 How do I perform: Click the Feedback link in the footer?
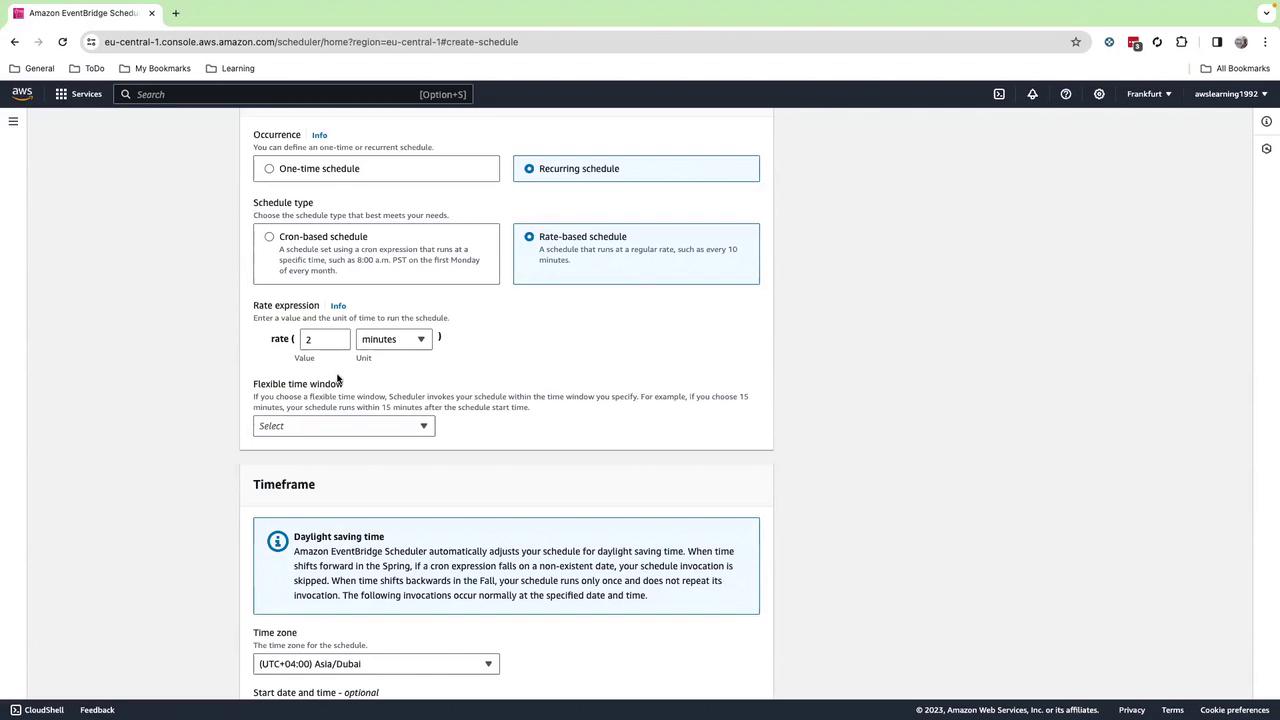coord(97,710)
